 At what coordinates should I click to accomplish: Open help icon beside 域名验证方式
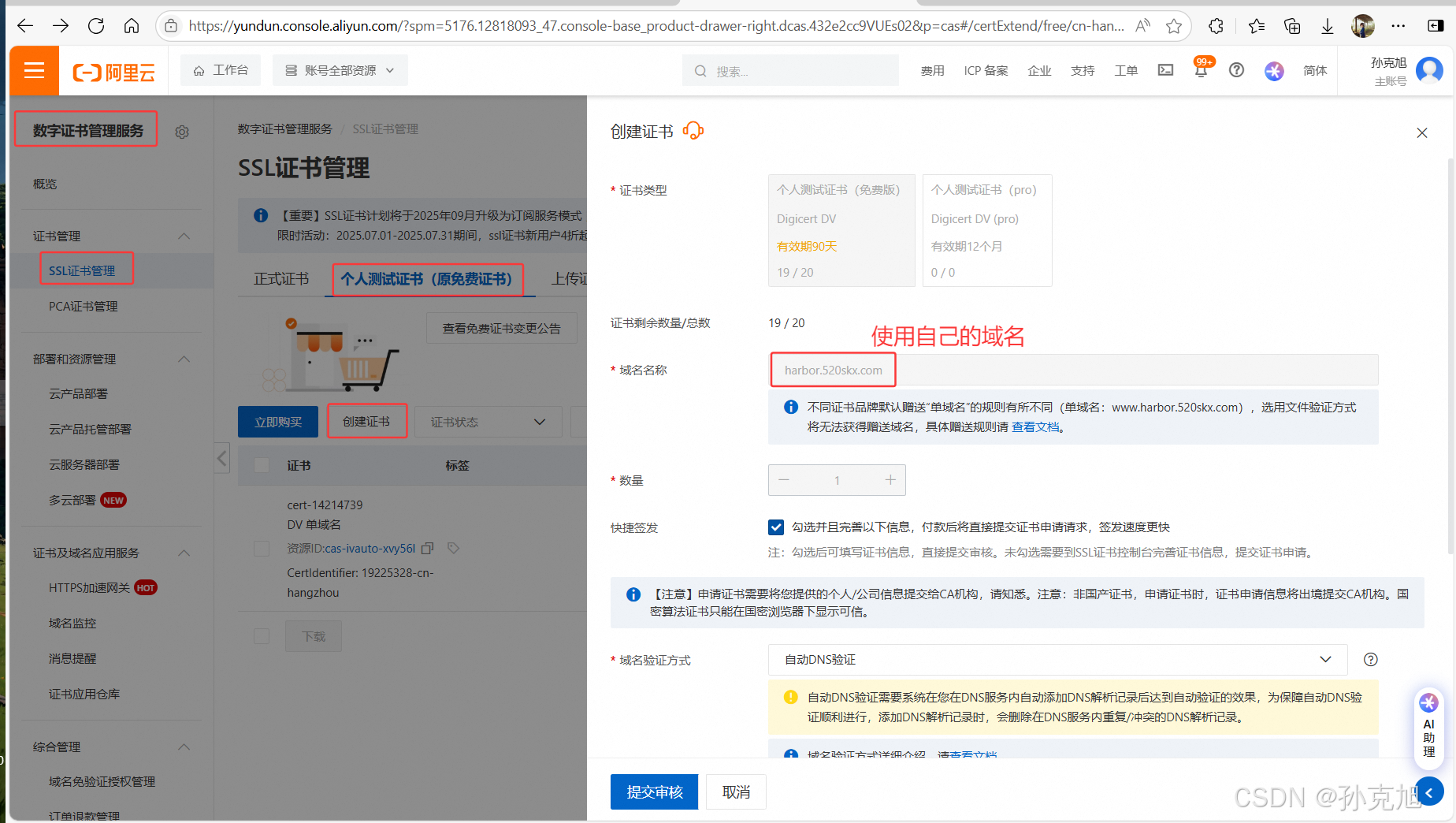coord(1371,660)
